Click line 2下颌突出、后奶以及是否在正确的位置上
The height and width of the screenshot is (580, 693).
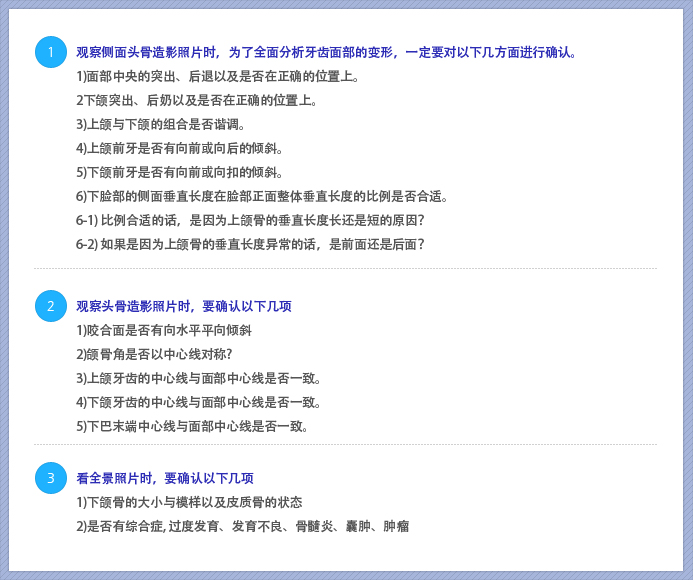[197, 100]
